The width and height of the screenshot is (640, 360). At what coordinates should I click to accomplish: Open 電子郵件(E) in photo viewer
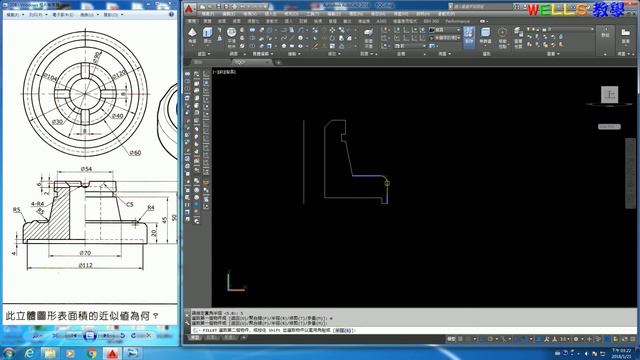[63, 14]
